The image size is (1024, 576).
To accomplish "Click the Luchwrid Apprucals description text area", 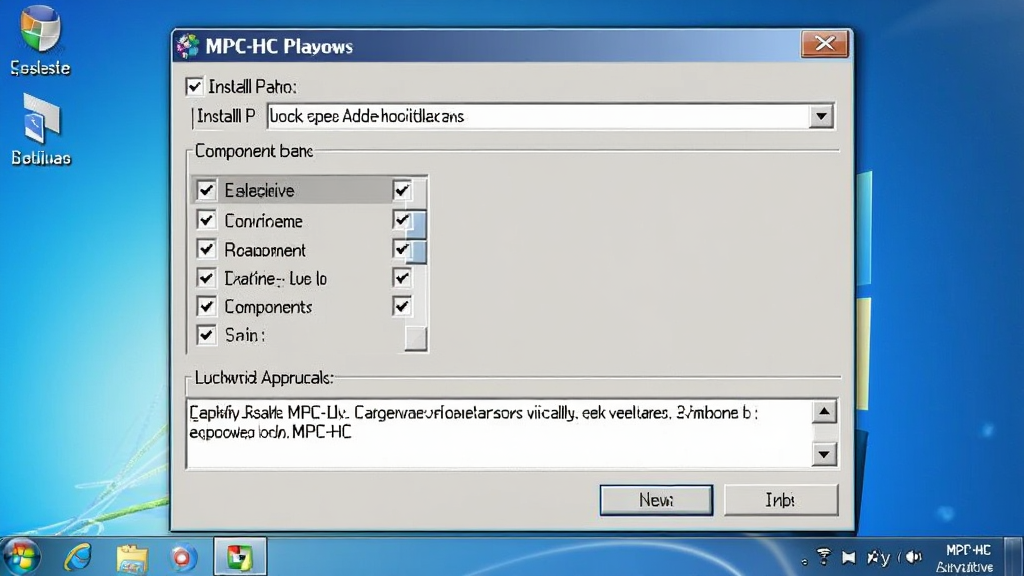I will (499, 434).
